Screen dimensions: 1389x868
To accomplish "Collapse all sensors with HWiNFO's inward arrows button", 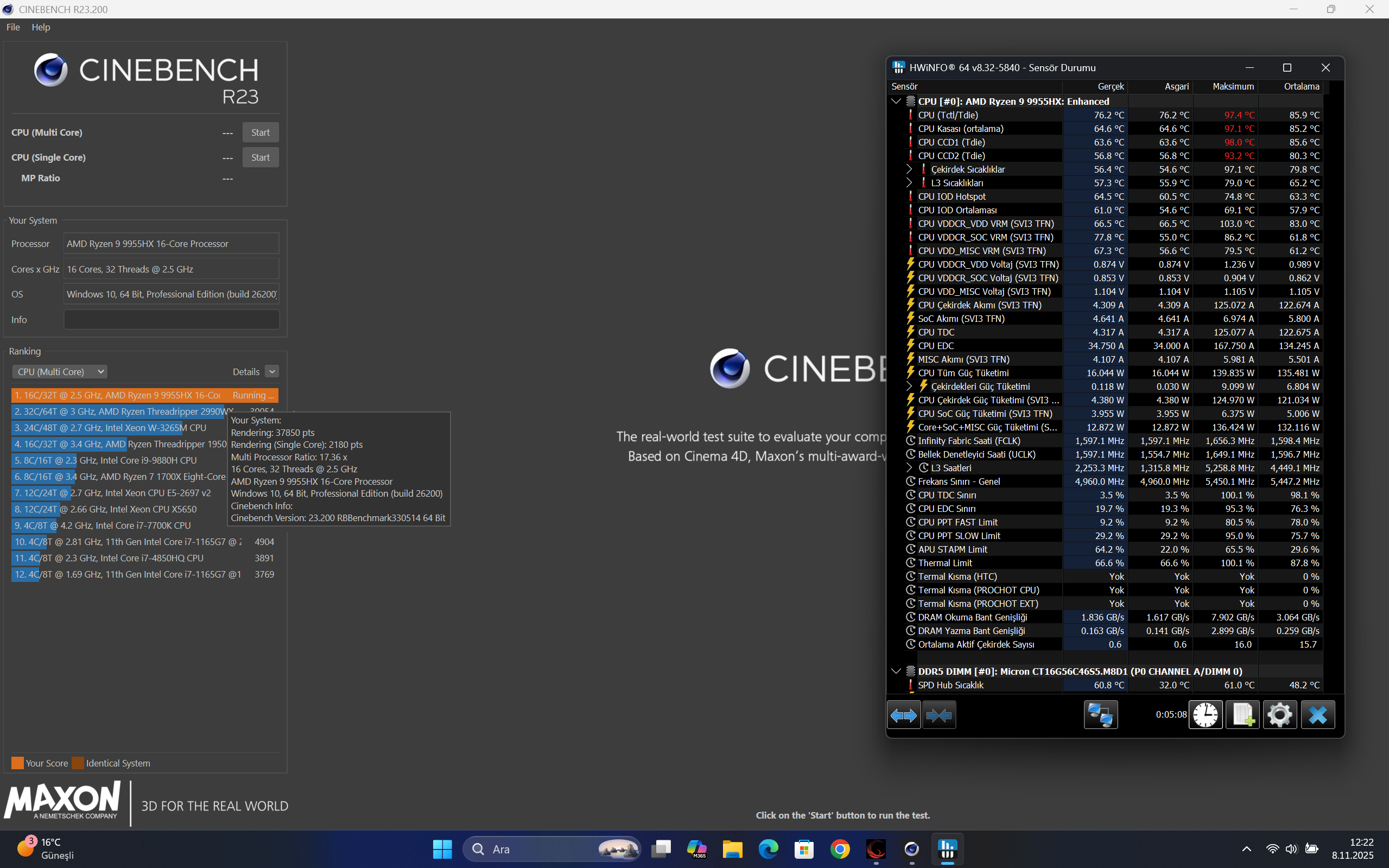I will pyautogui.click(x=939, y=715).
